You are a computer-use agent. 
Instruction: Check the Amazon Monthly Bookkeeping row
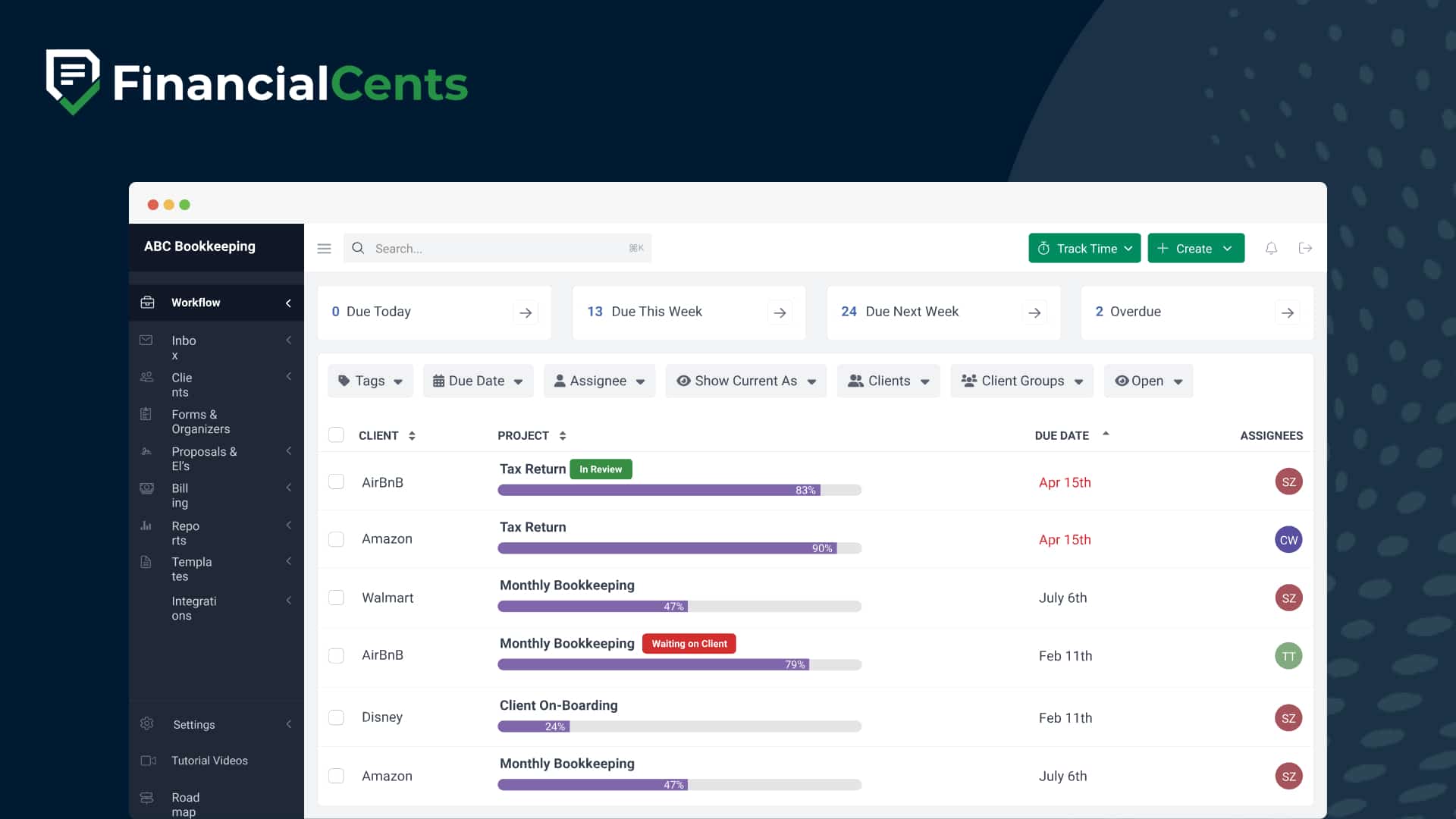pos(336,776)
